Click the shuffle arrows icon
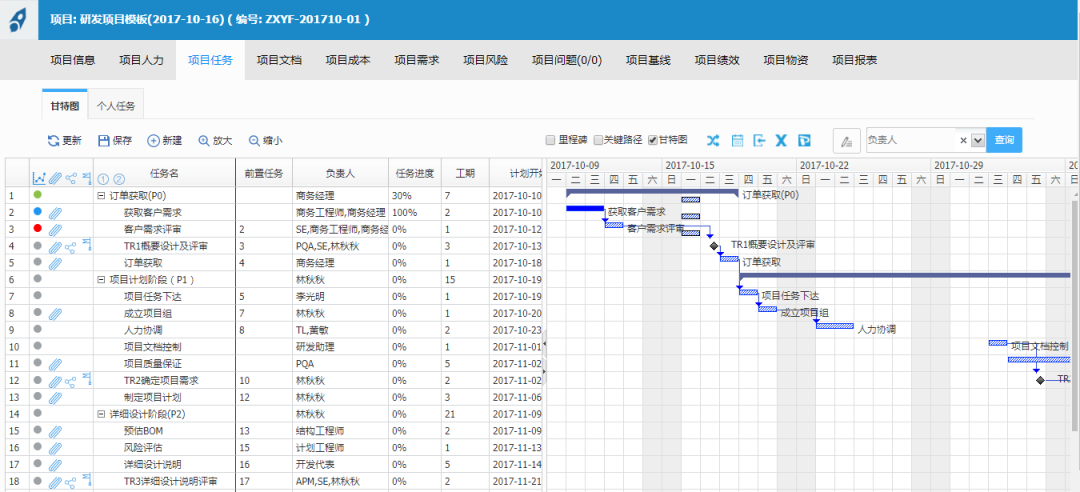1080x492 pixels. (713, 141)
